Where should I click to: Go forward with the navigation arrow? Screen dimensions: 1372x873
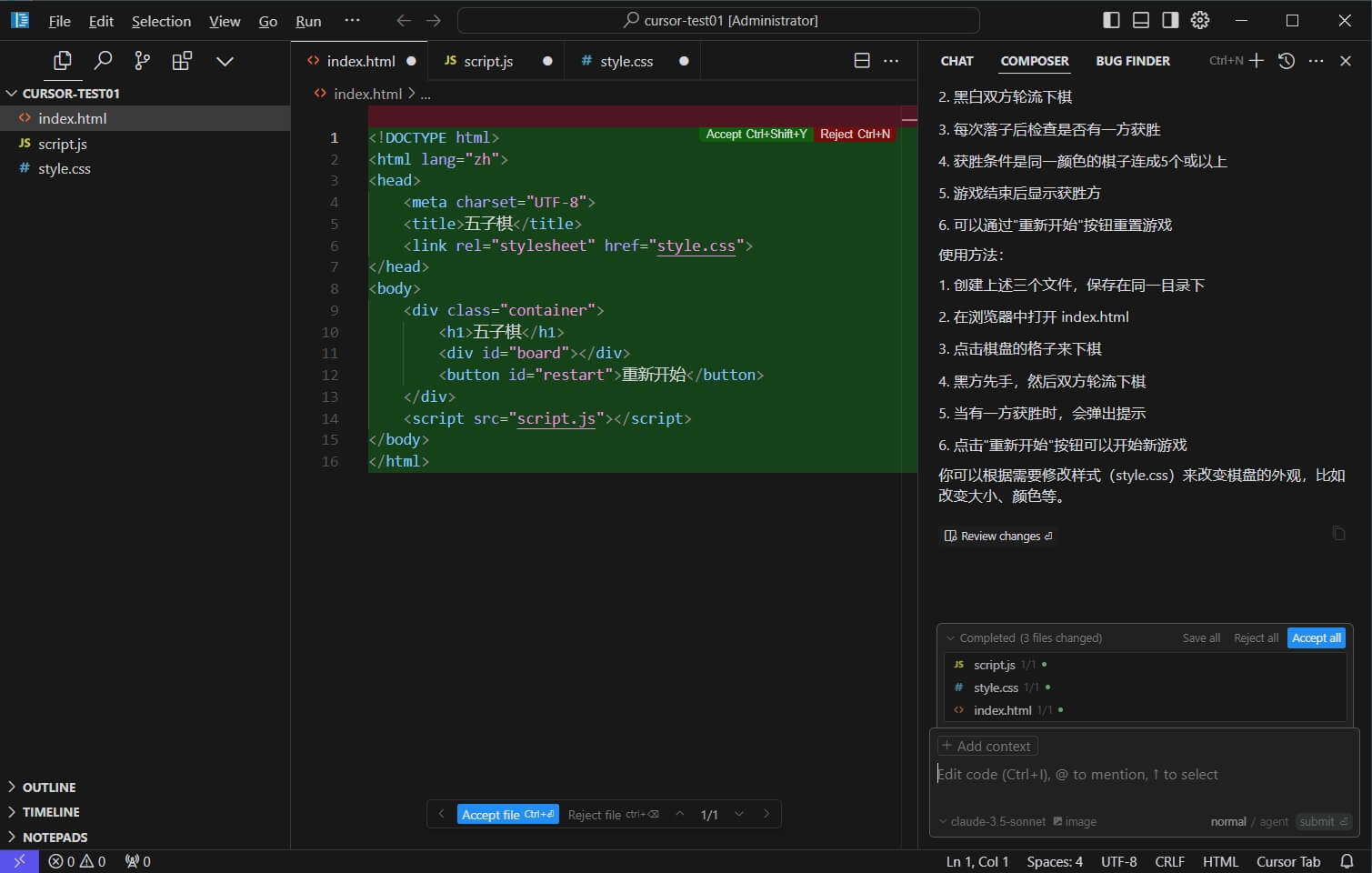tap(434, 20)
